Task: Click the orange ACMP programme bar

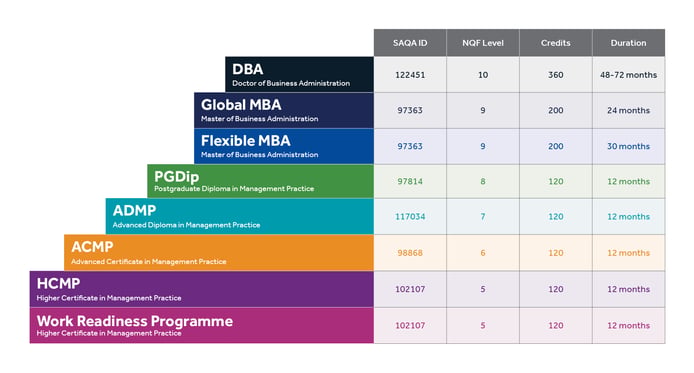Action: (219, 252)
